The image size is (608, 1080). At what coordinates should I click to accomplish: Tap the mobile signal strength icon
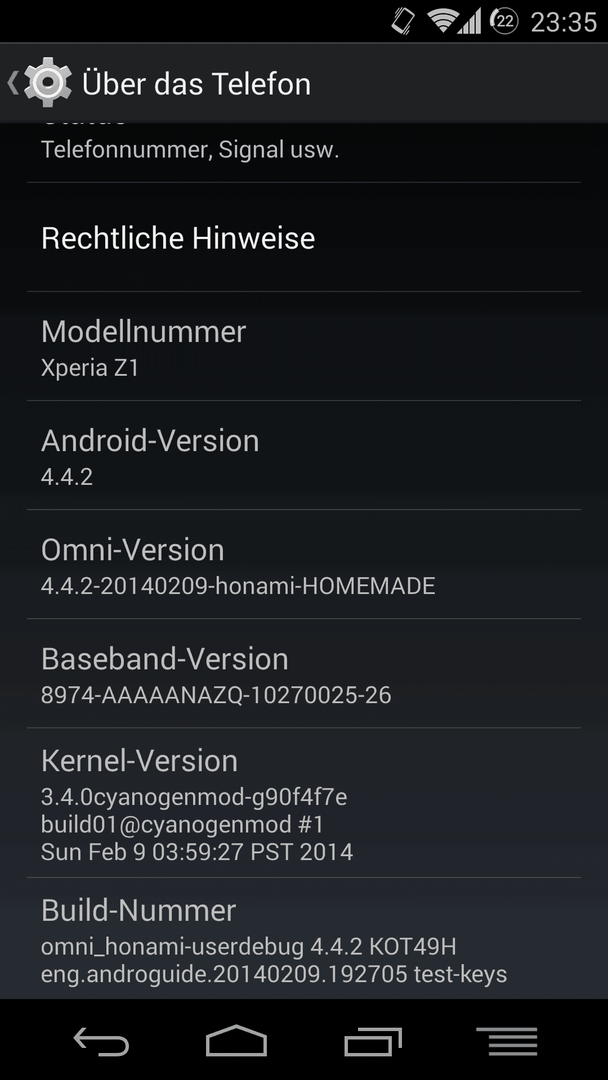pyautogui.click(x=469, y=21)
